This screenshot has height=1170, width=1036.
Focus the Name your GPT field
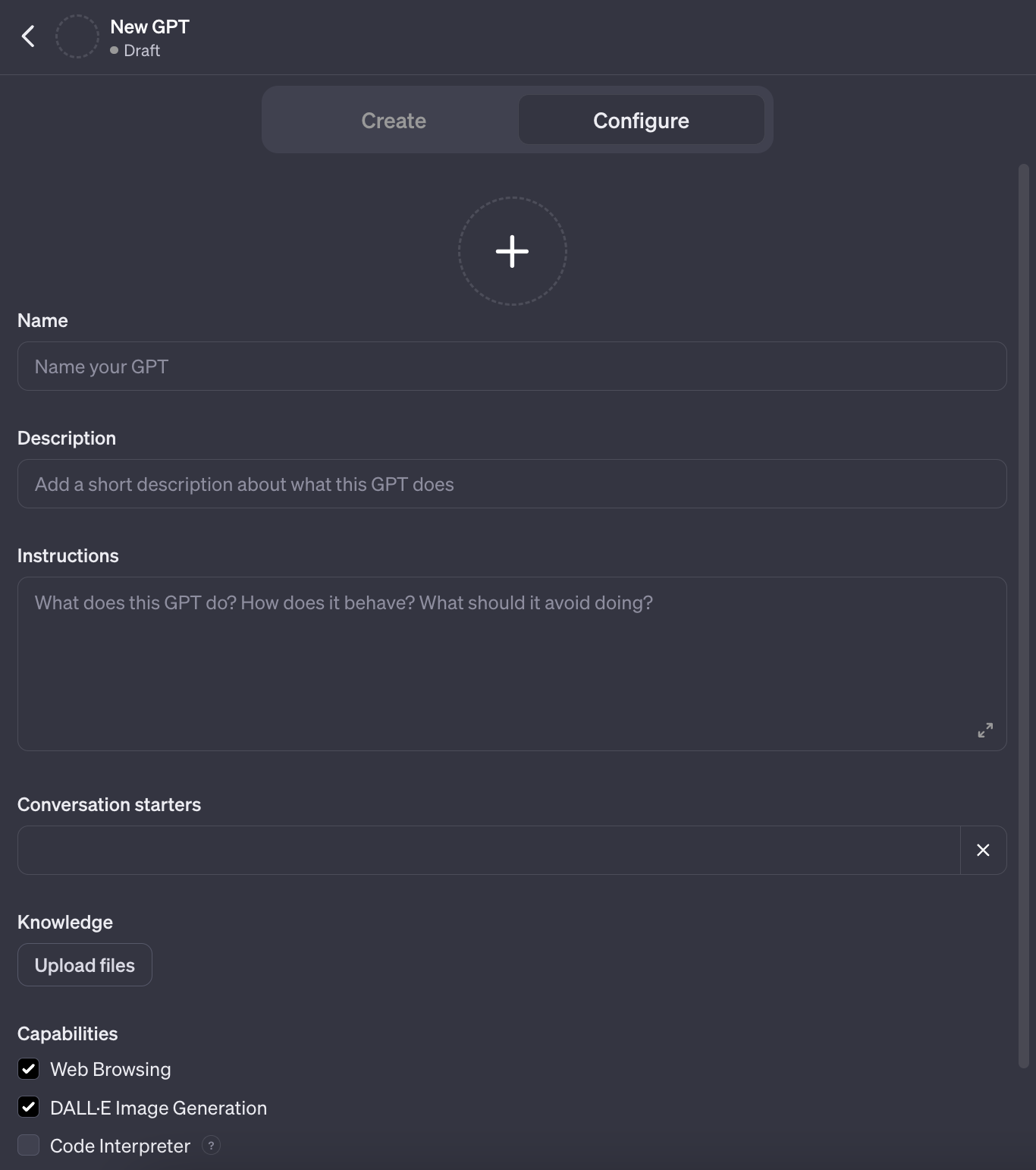513,366
